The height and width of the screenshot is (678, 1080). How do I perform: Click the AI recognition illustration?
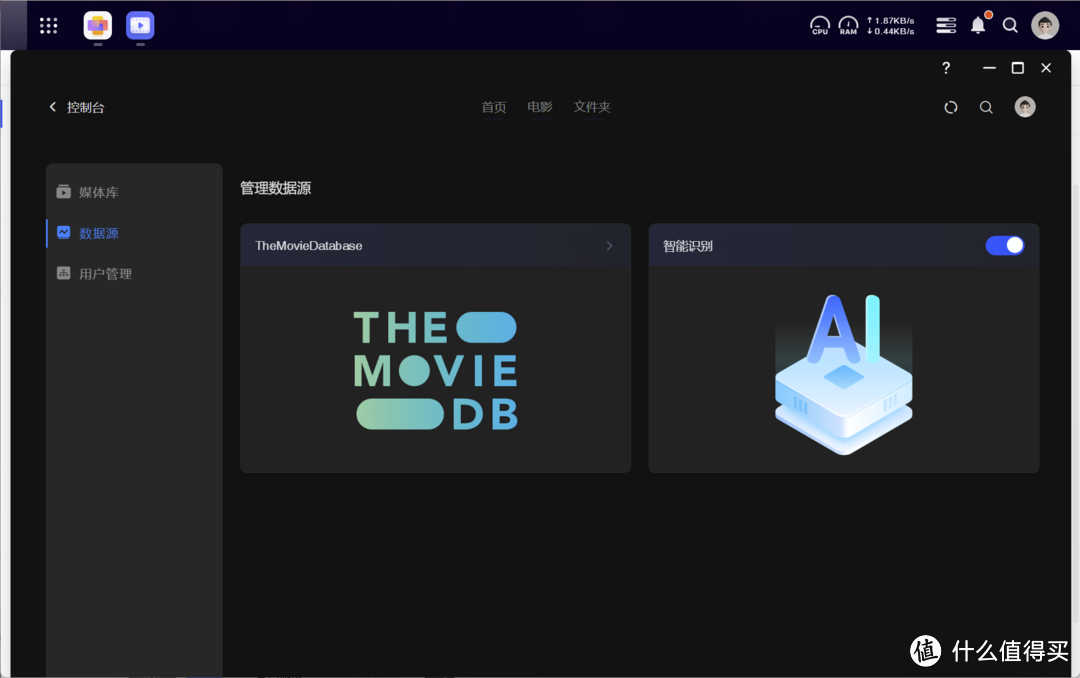[x=844, y=374]
